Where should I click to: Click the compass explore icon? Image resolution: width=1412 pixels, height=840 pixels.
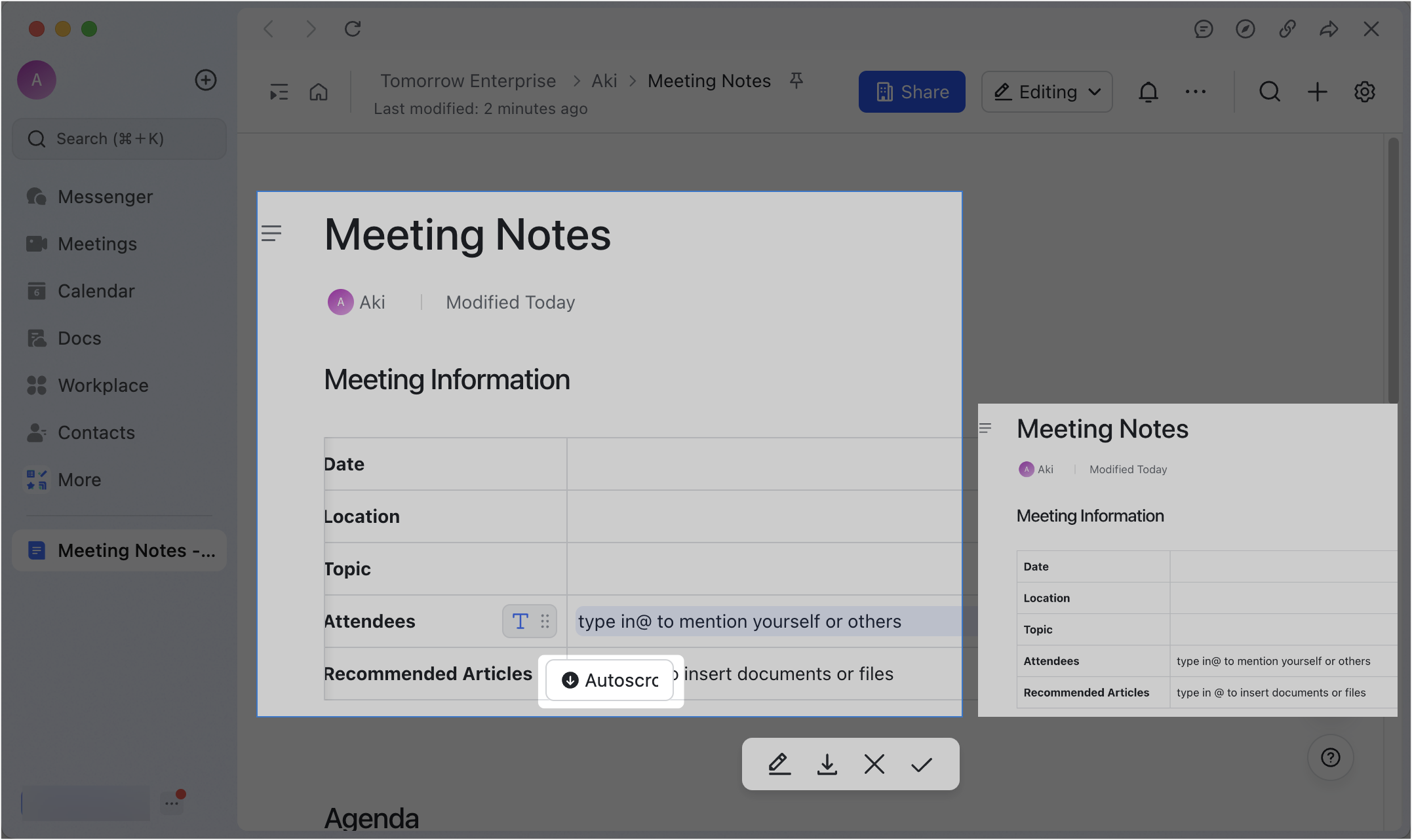pos(1245,29)
